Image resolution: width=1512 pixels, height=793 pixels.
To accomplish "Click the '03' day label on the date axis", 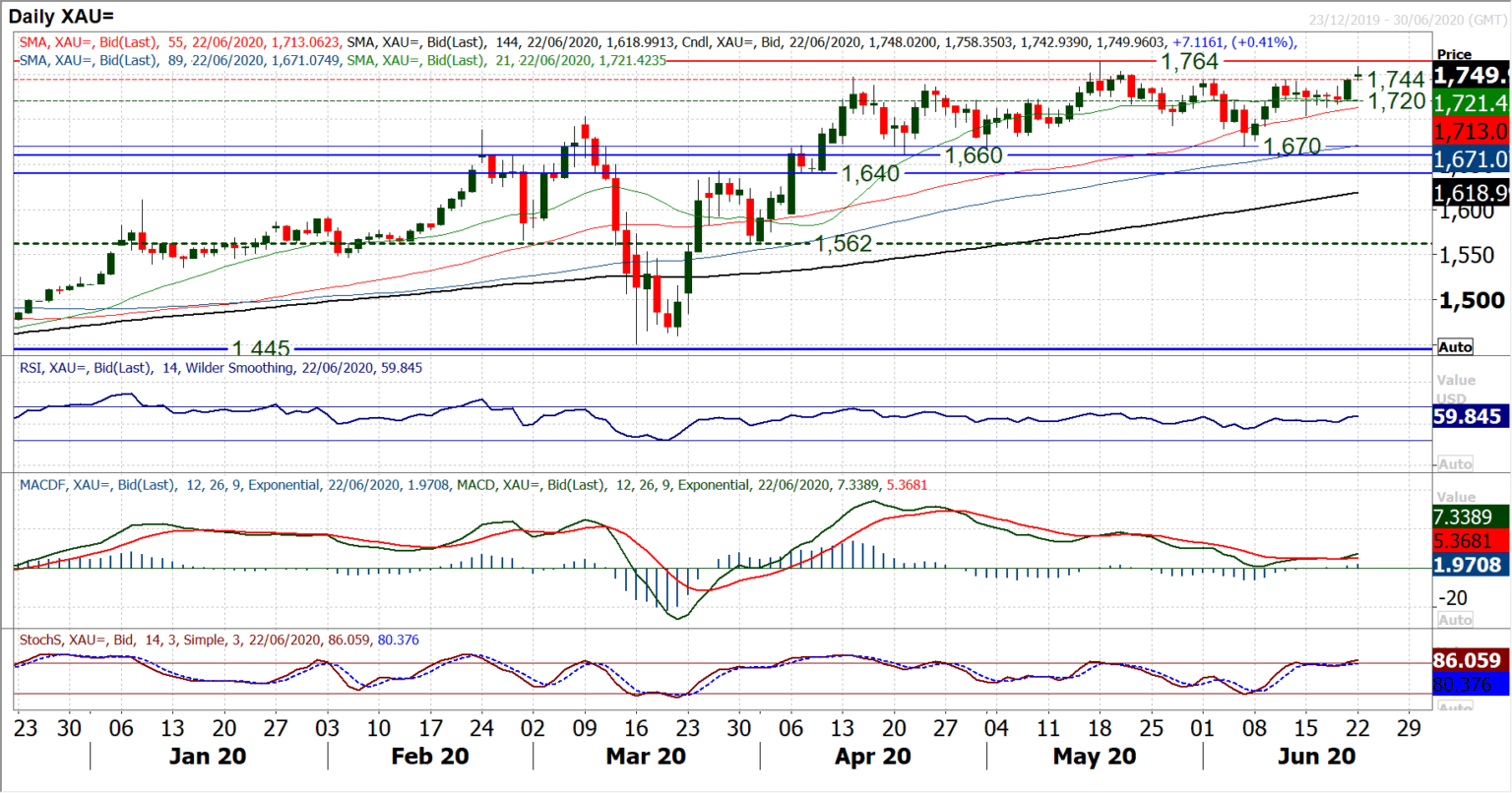I will click(x=329, y=728).
